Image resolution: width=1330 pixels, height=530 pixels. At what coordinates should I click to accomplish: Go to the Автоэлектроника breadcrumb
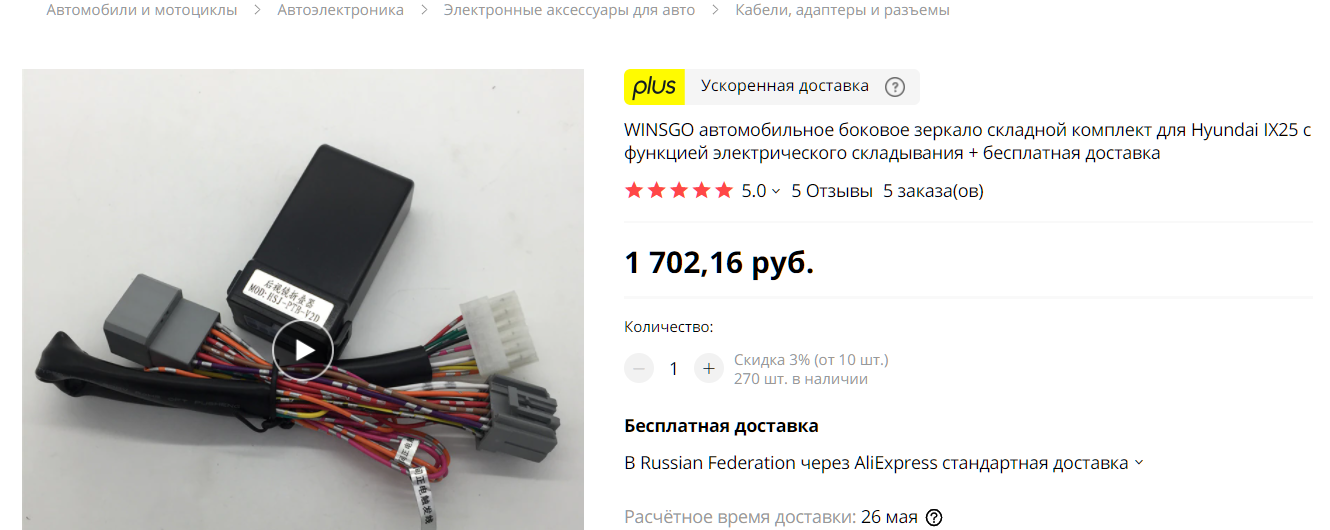tap(341, 10)
